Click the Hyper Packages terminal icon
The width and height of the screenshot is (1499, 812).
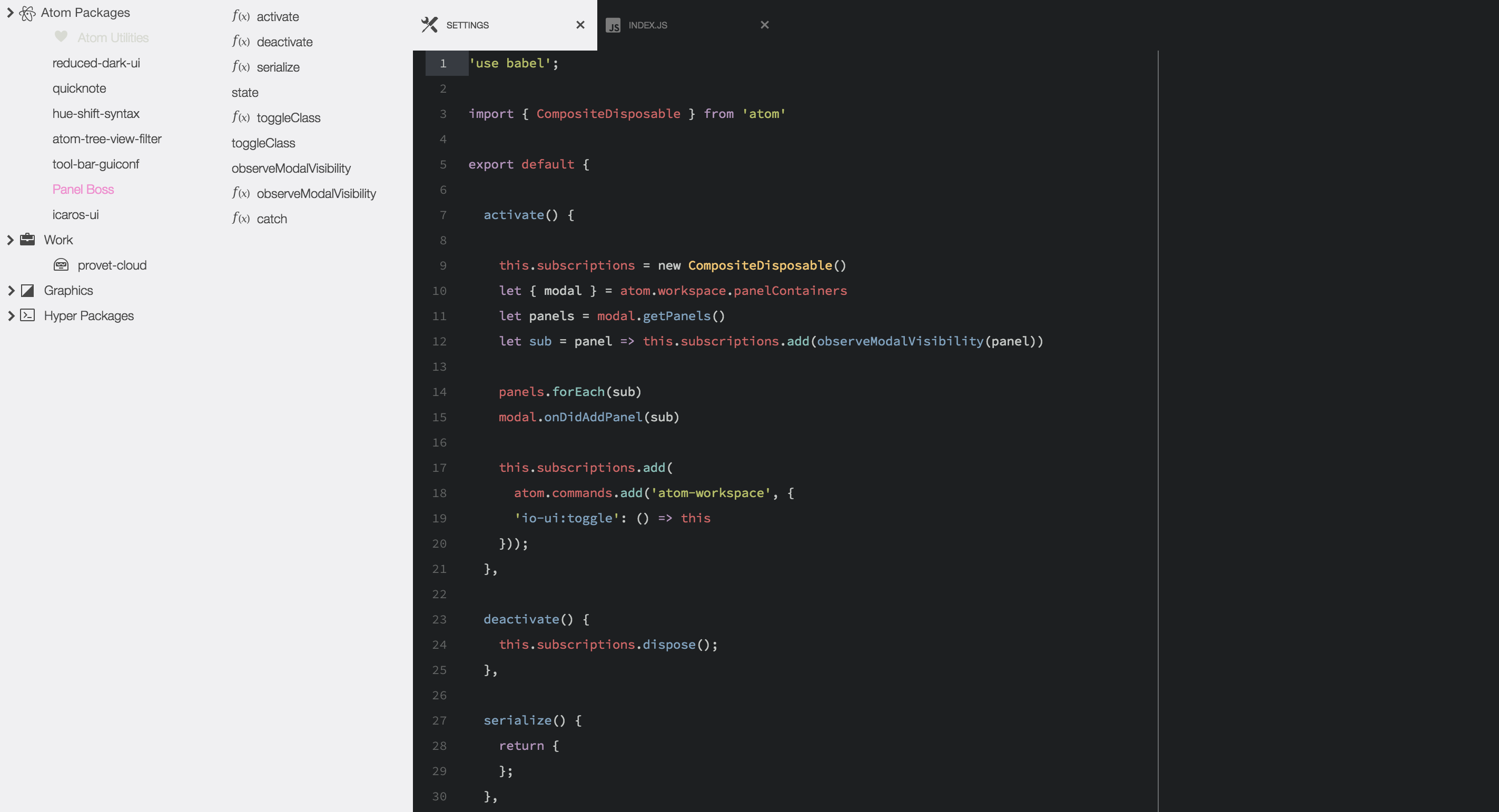click(27, 315)
